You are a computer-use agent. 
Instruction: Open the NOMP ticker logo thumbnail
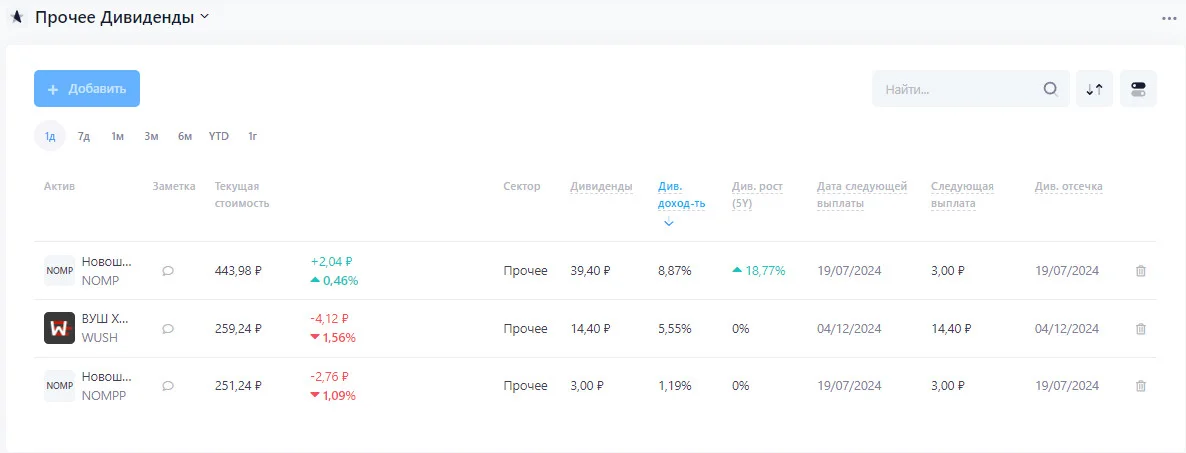tap(59, 271)
